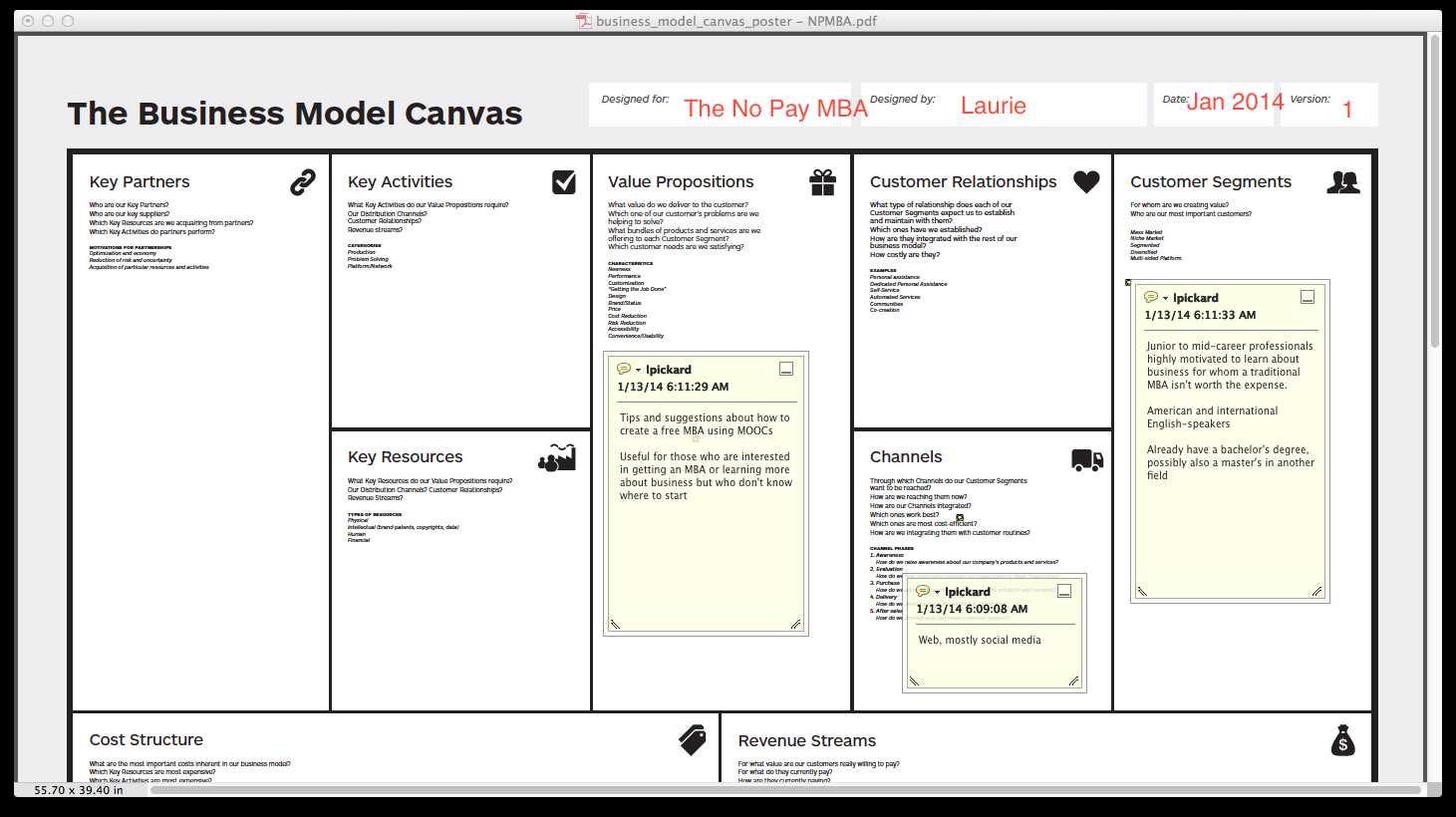This screenshot has height=817, width=1456.
Task: Click bottom-left corner handle of Value Propositions note
Action: click(615, 624)
